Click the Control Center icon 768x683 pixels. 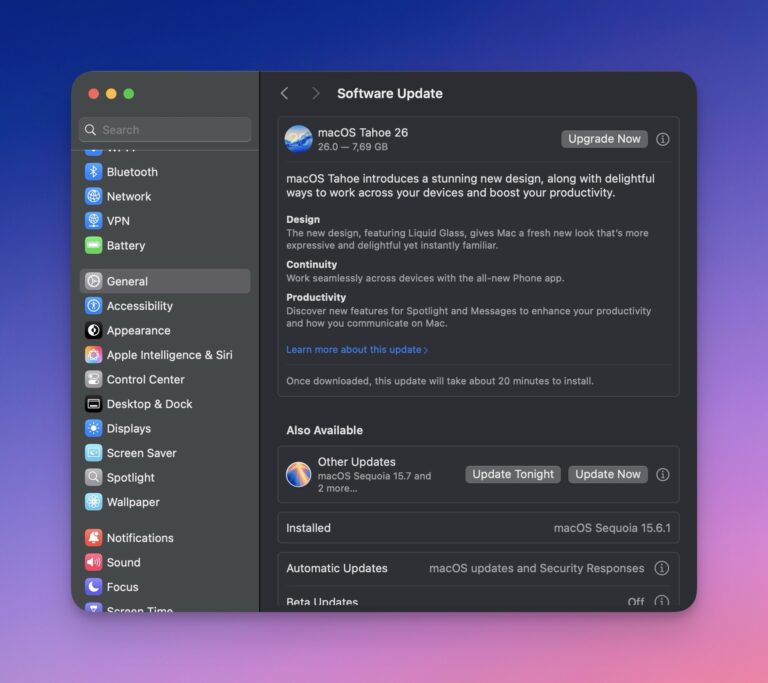coord(93,380)
